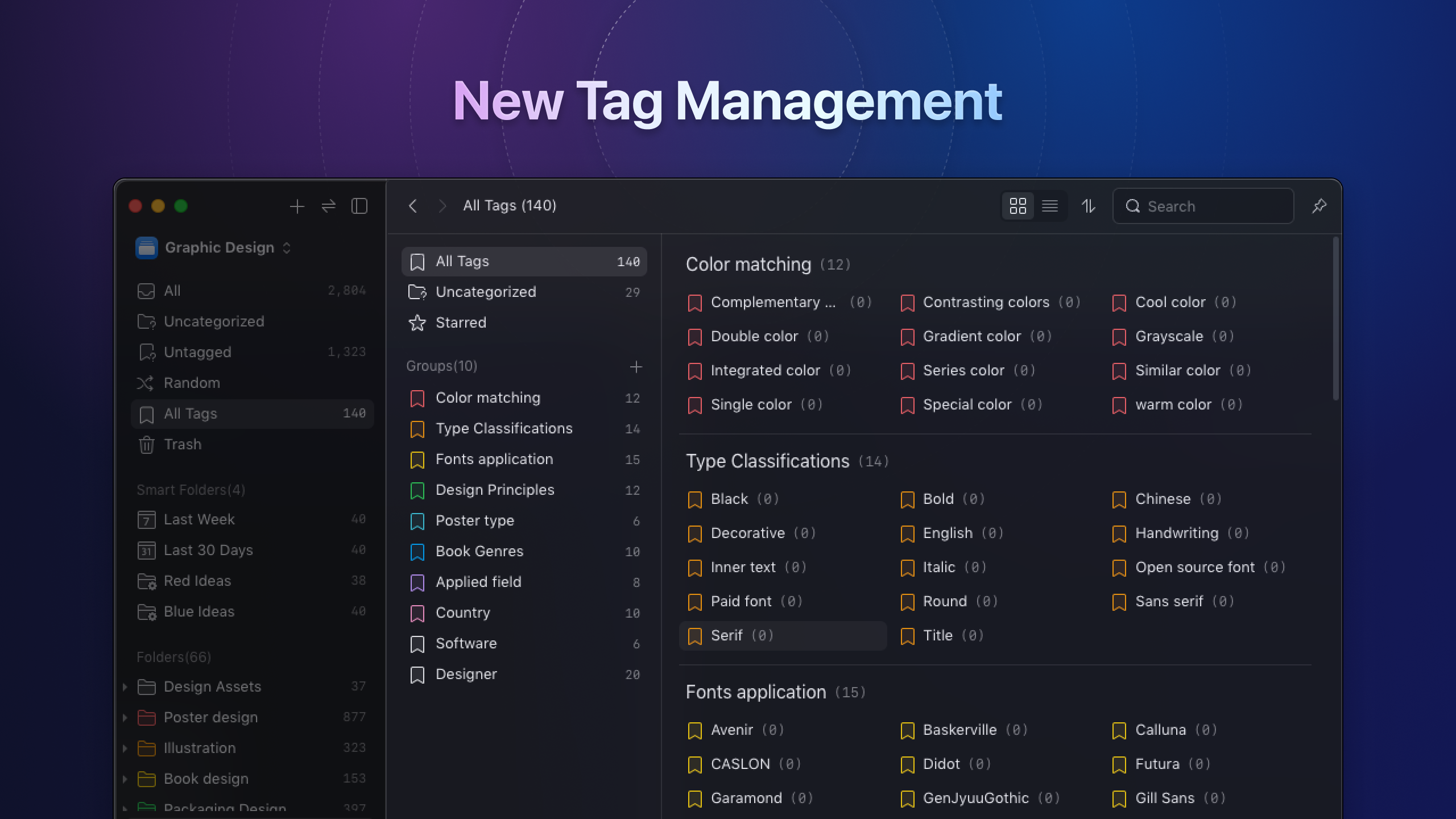1456x819 pixels.
Task: Click the Uncategorized folder icon in the tags panel
Action: pyautogui.click(x=417, y=292)
